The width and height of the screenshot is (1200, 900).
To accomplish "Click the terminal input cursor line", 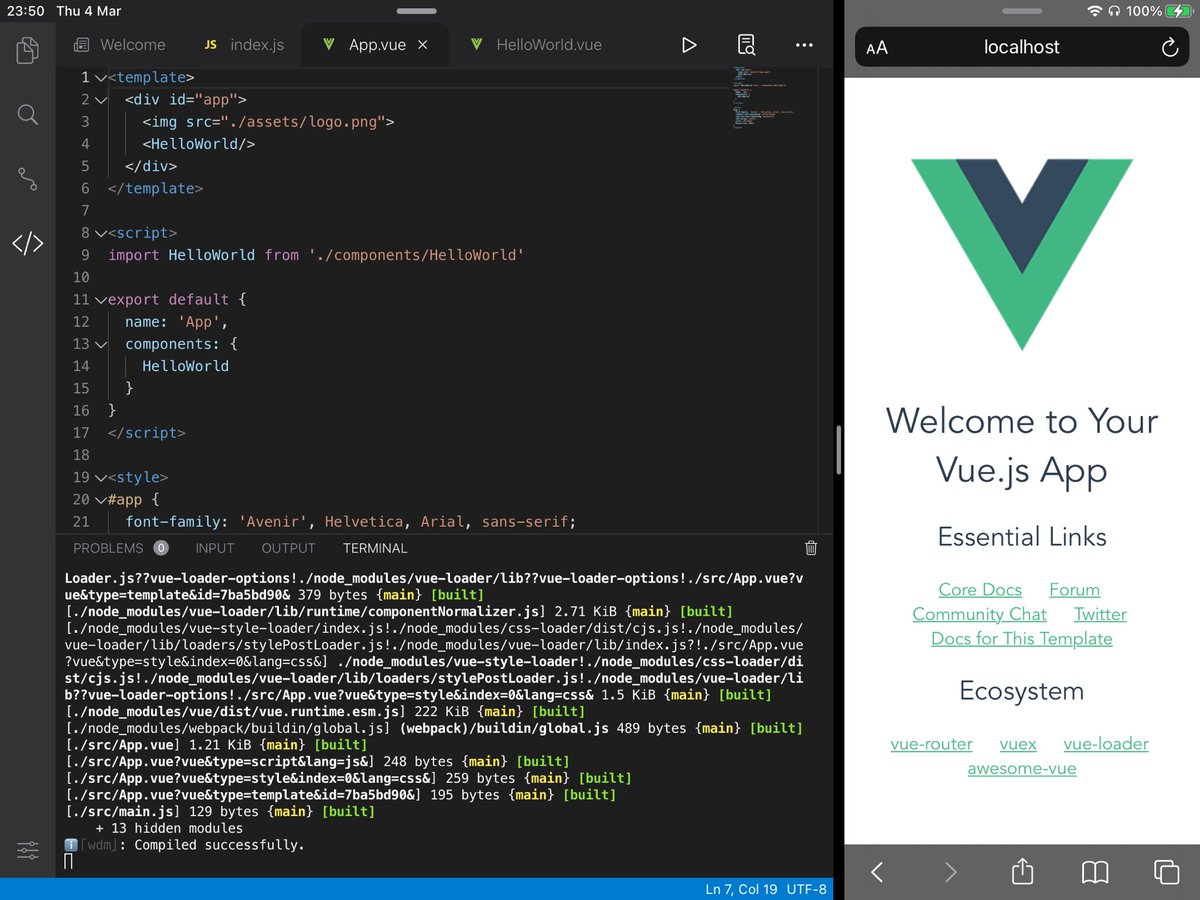I will 69,862.
